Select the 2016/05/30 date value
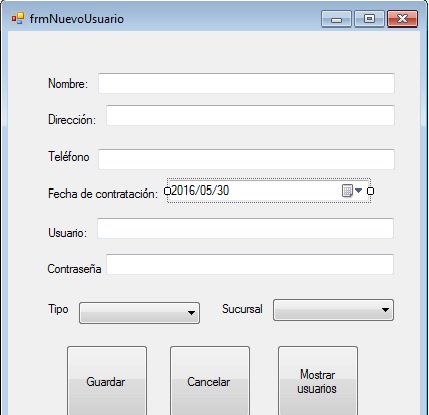Screen dimensions: 429x415 [200, 190]
